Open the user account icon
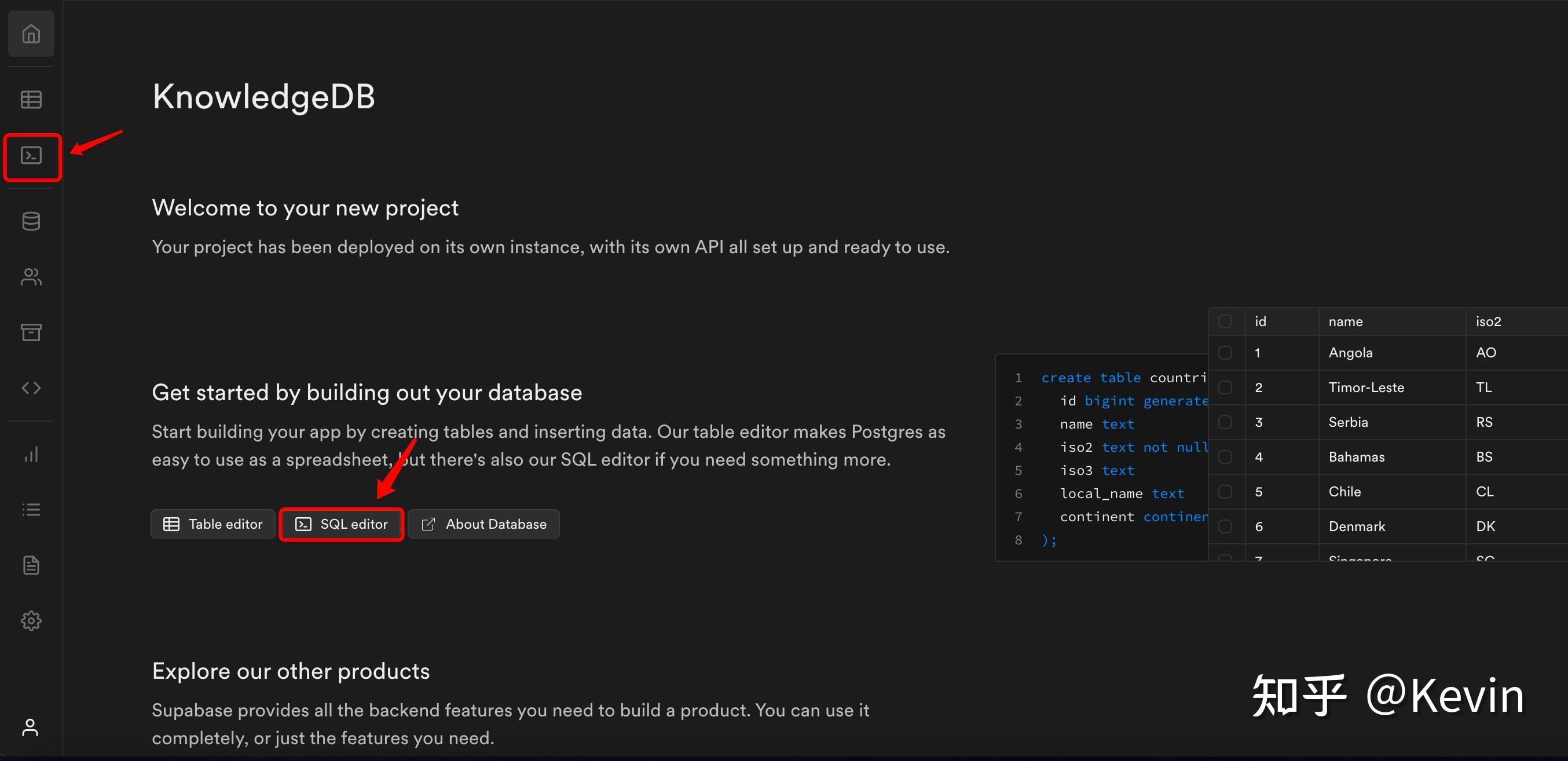 (x=30, y=727)
